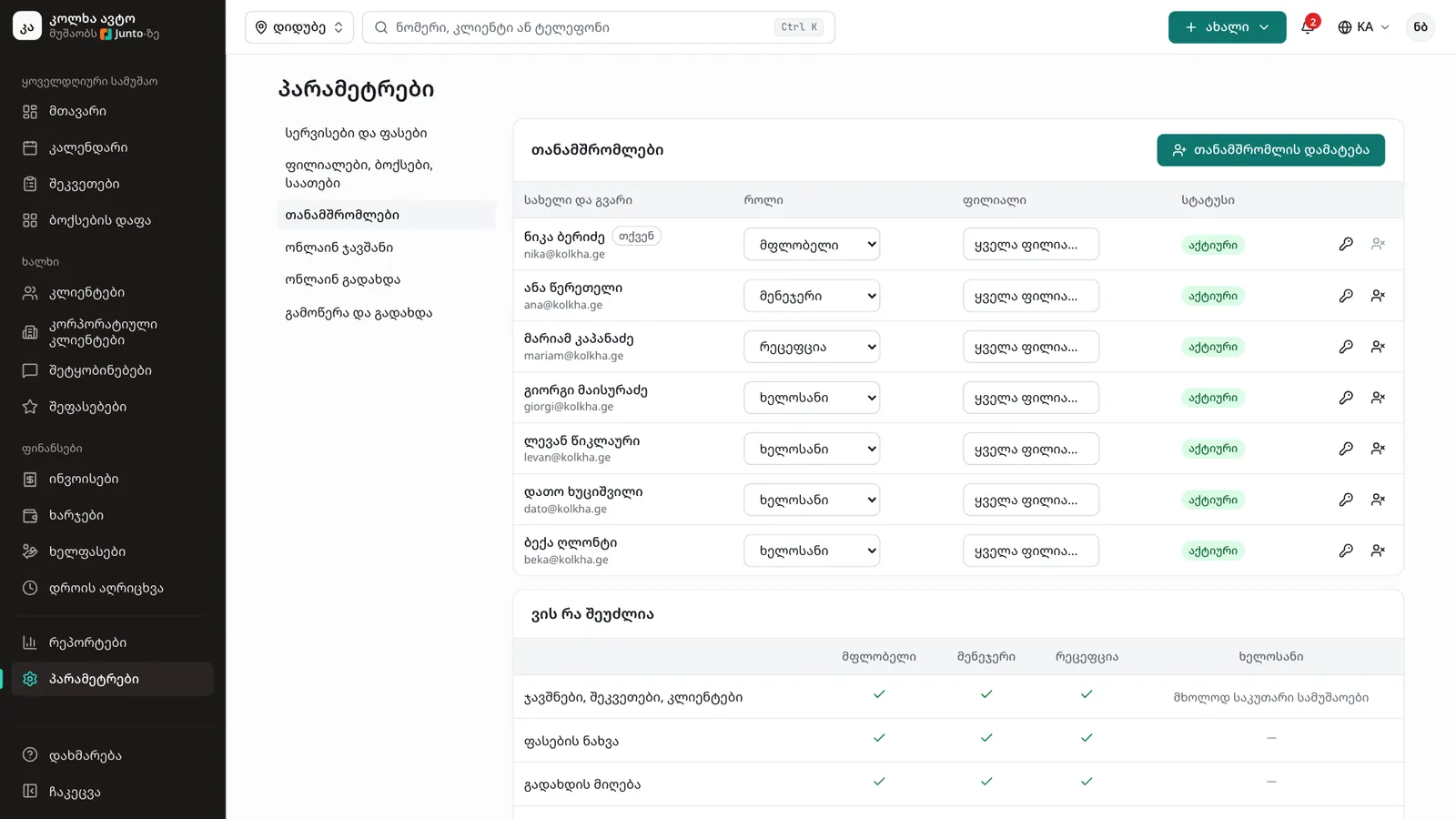Screen dimensions: 1456x819
Task: Go to კალენდარი in the sidebar
Action: [113, 147]
